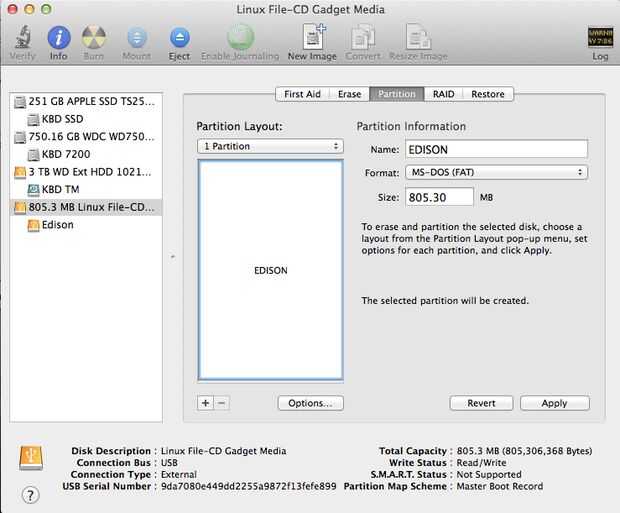Click the Read/Write status text

click(482, 462)
